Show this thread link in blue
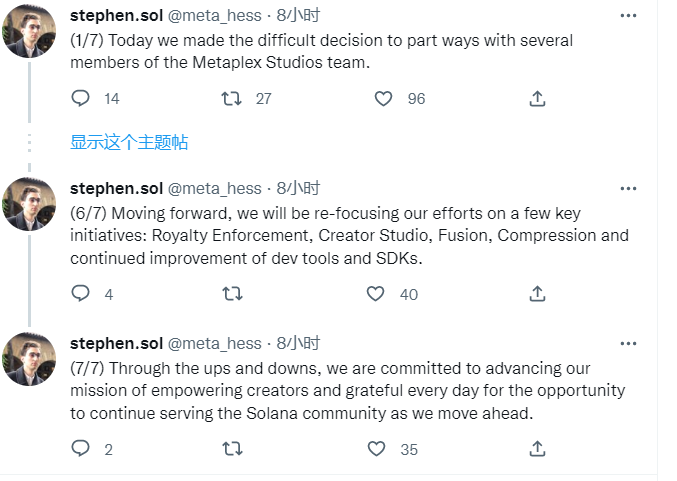This screenshot has width=677, height=481. pyautogui.click(x=129, y=142)
